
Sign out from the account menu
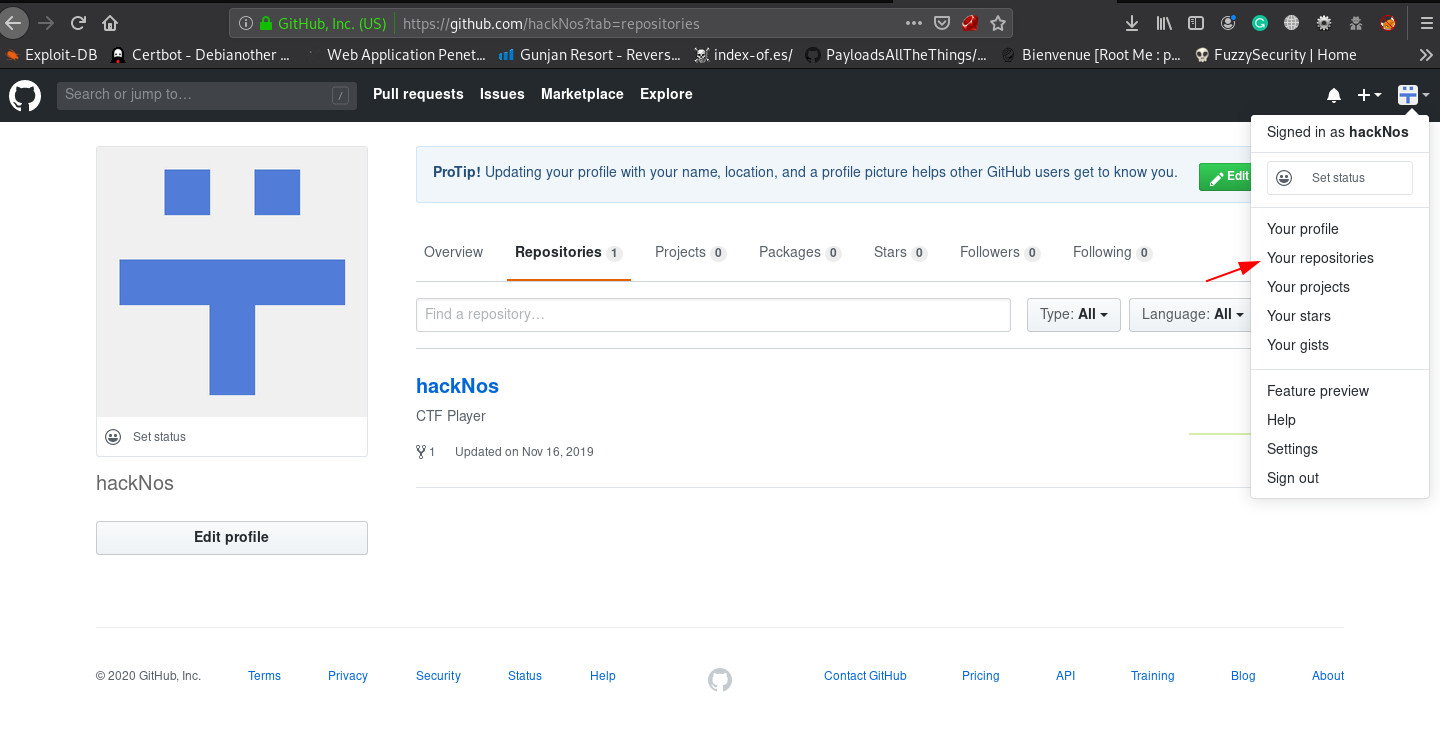(x=1292, y=478)
